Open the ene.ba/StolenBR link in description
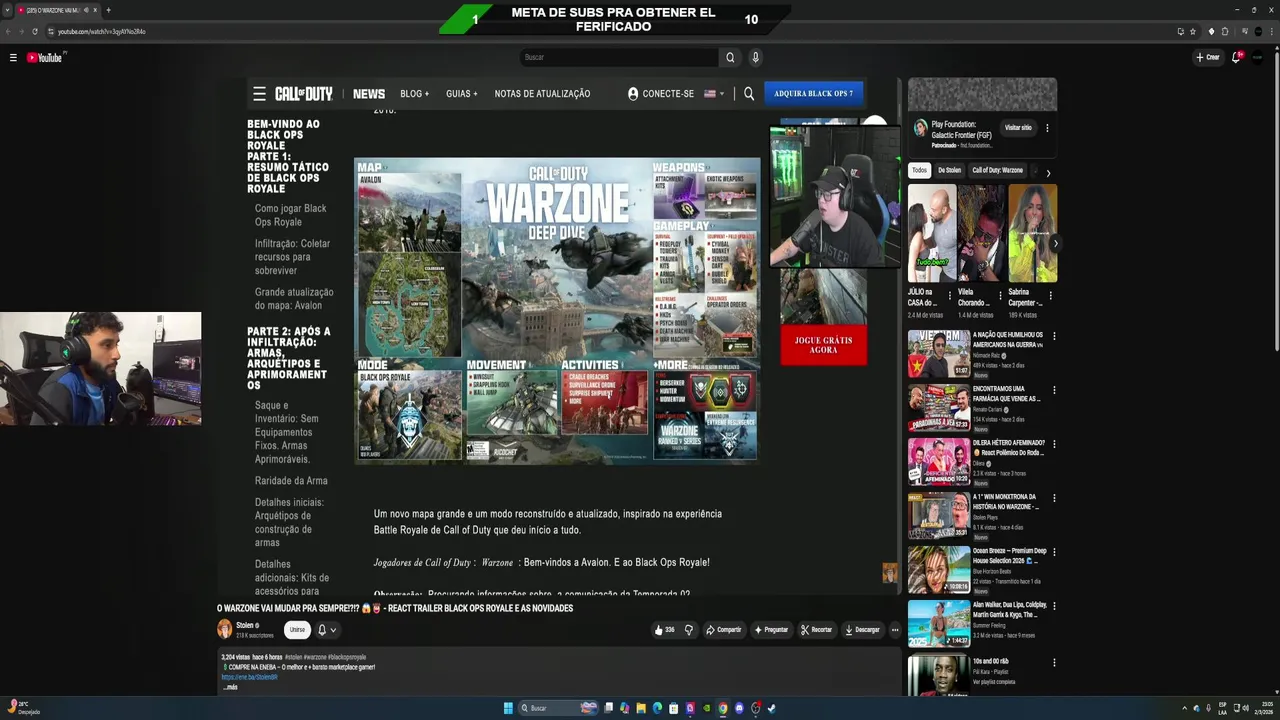Viewport: 1280px width, 720px height. coord(250,677)
